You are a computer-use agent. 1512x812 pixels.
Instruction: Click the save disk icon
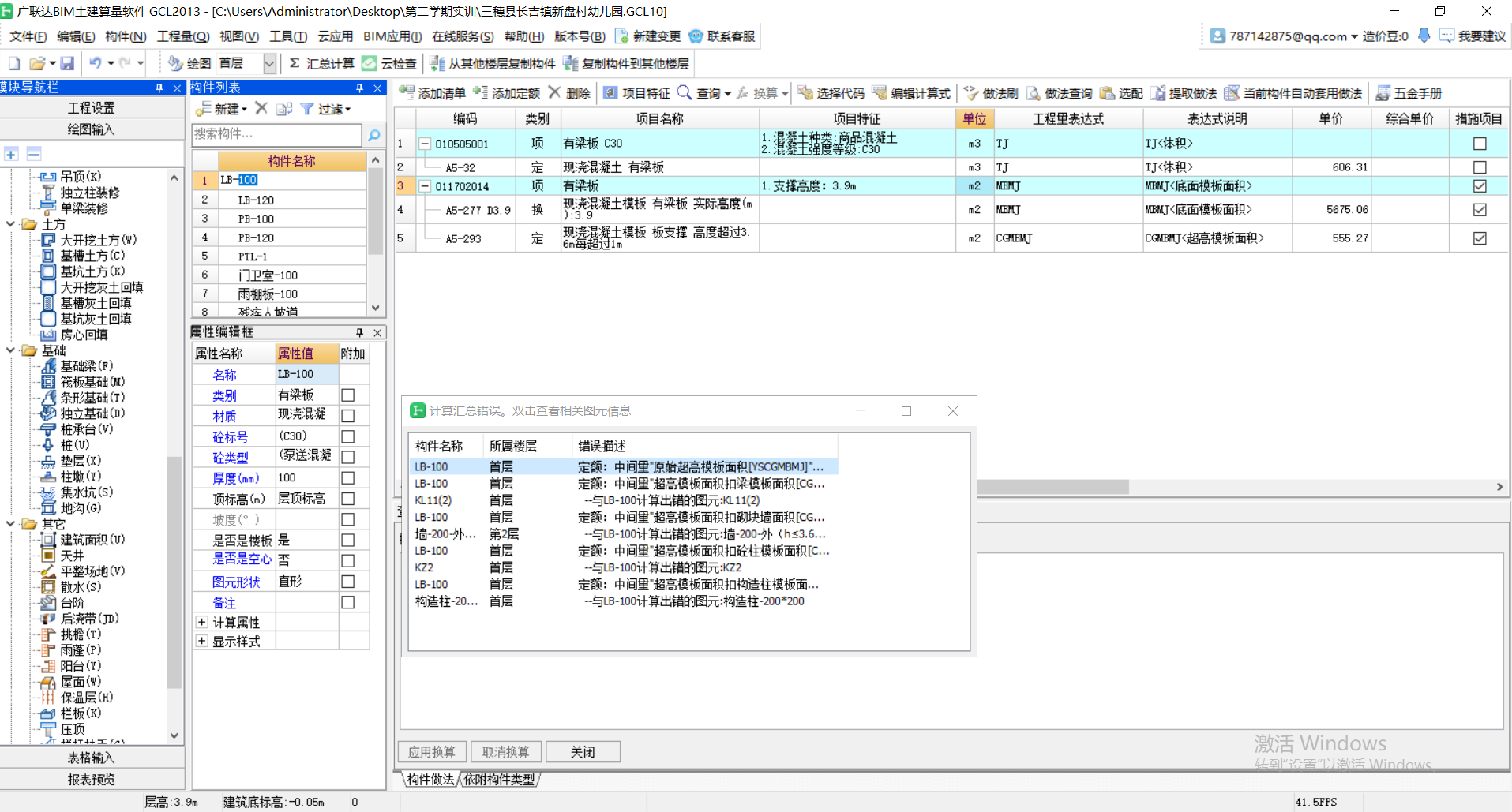coord(67,63)
